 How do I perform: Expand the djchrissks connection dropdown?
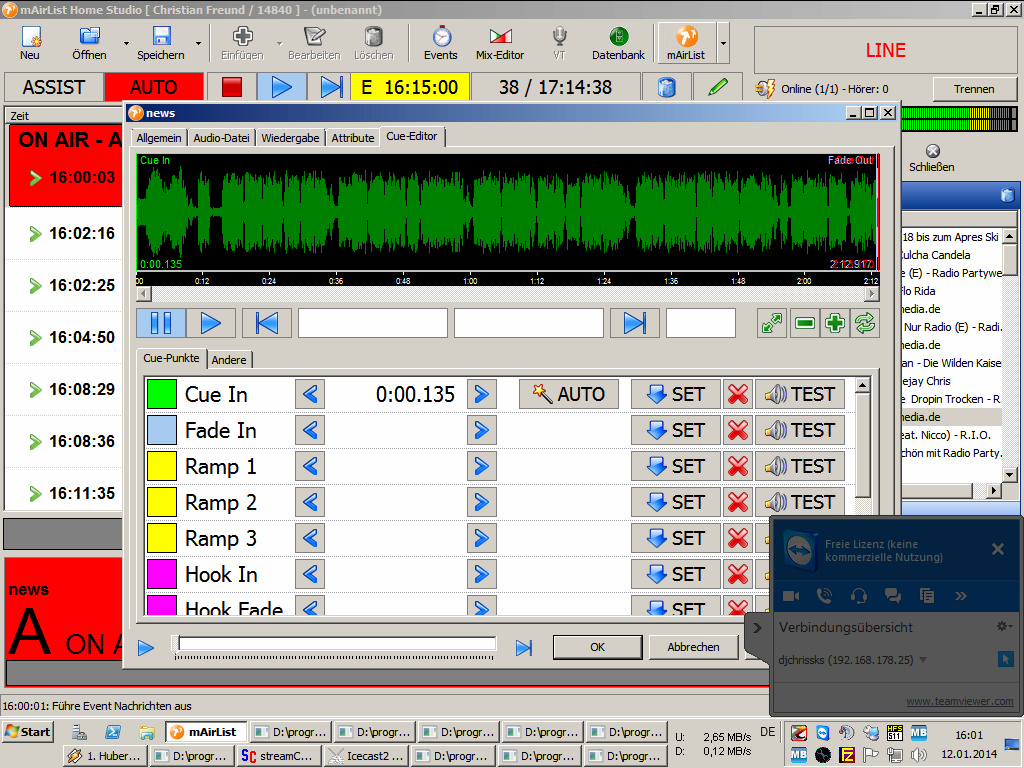(x=923, y=660)
